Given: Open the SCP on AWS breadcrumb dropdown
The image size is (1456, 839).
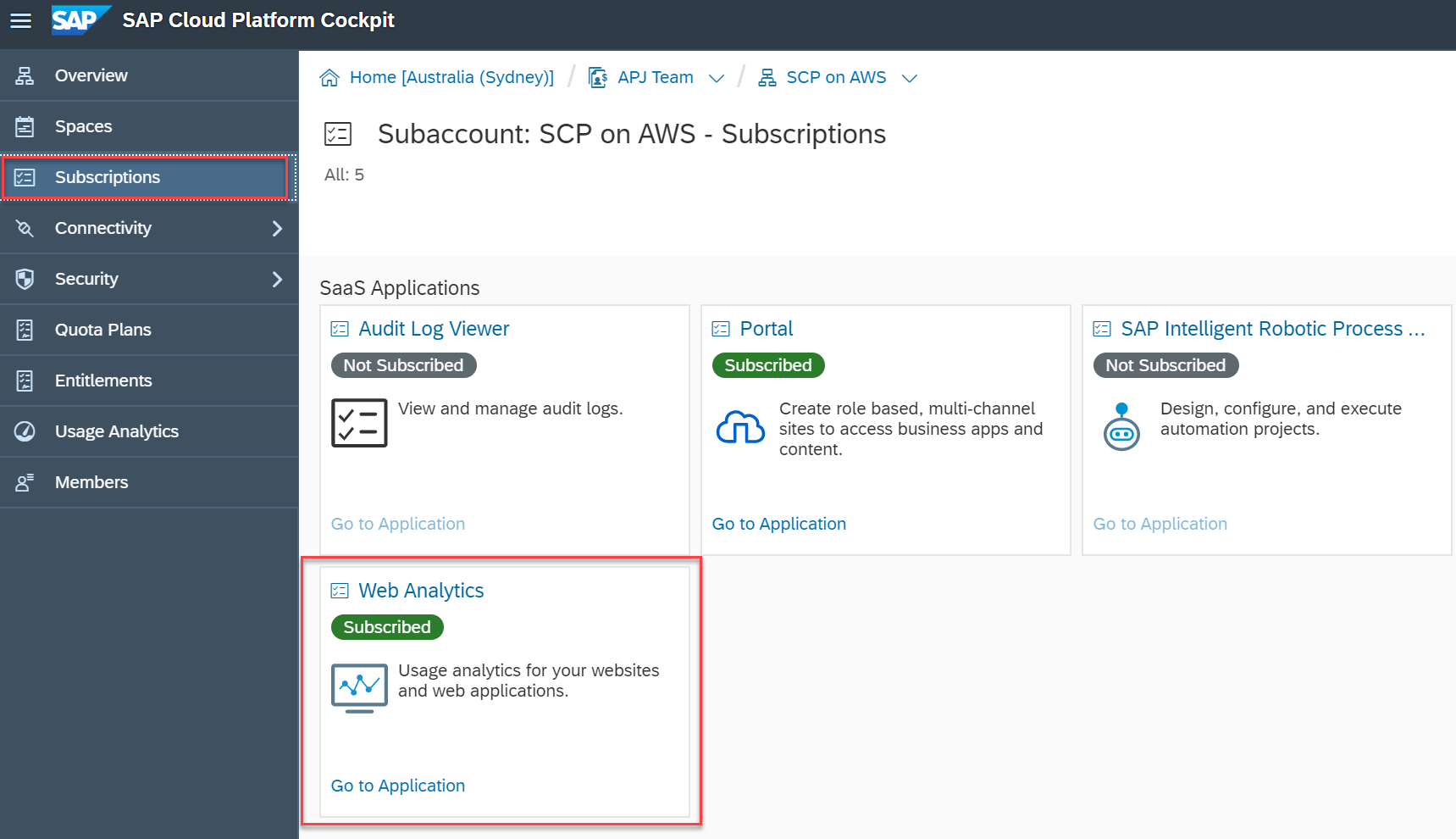Looking at the screenshot, I should [x=910, y=78].
